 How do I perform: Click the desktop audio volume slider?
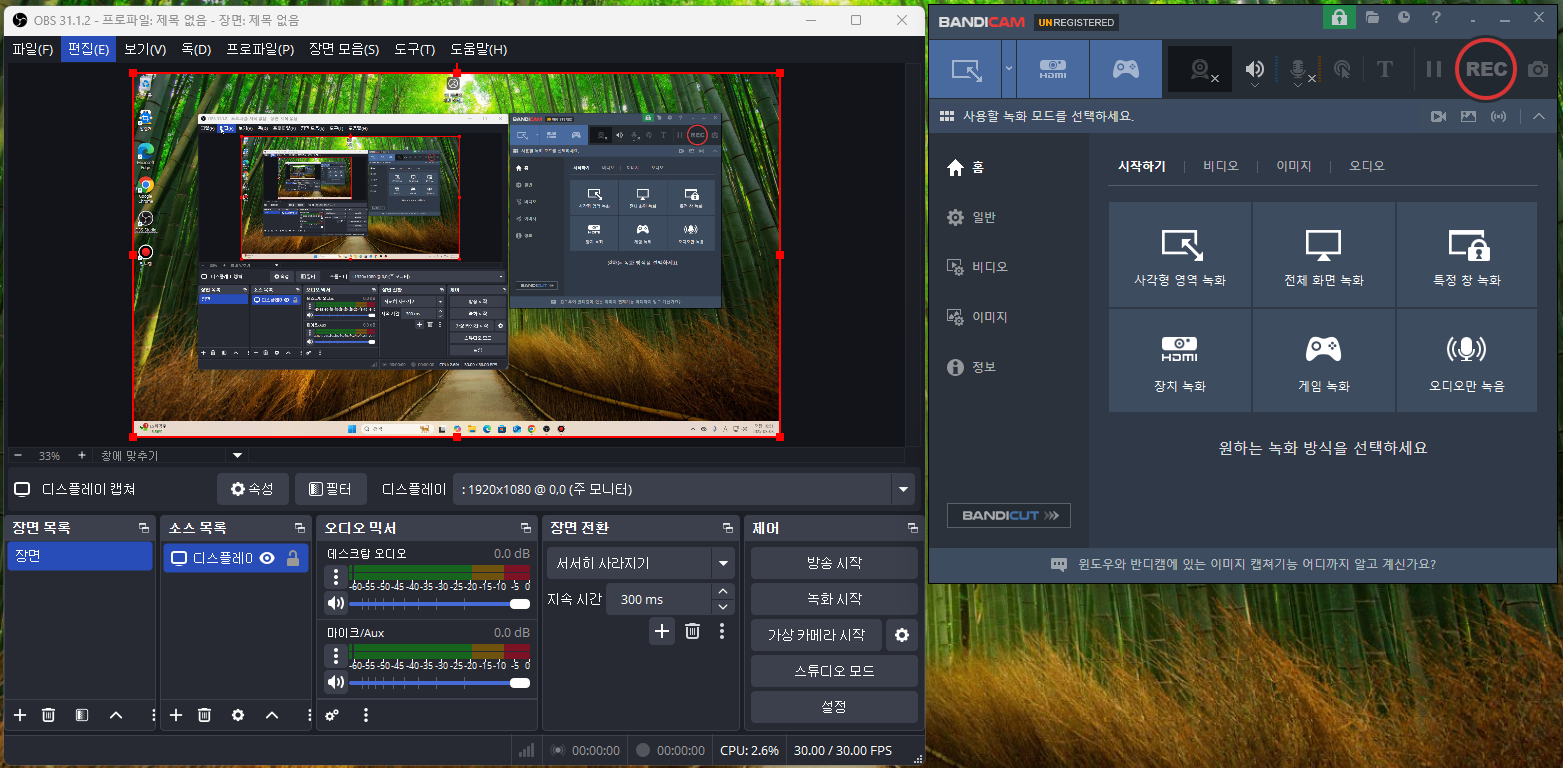pos(440,604)
